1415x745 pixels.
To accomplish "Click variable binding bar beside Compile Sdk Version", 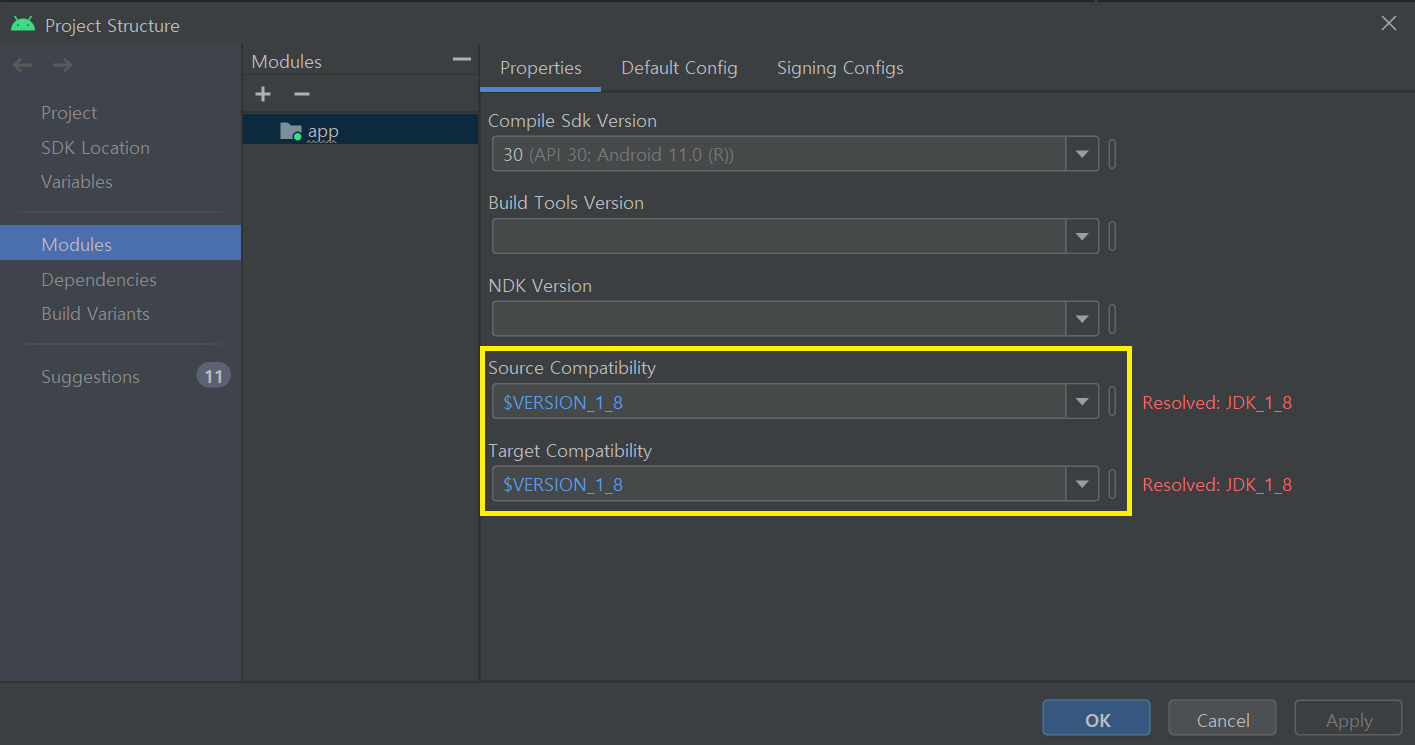I will (x=1112, y=155).
